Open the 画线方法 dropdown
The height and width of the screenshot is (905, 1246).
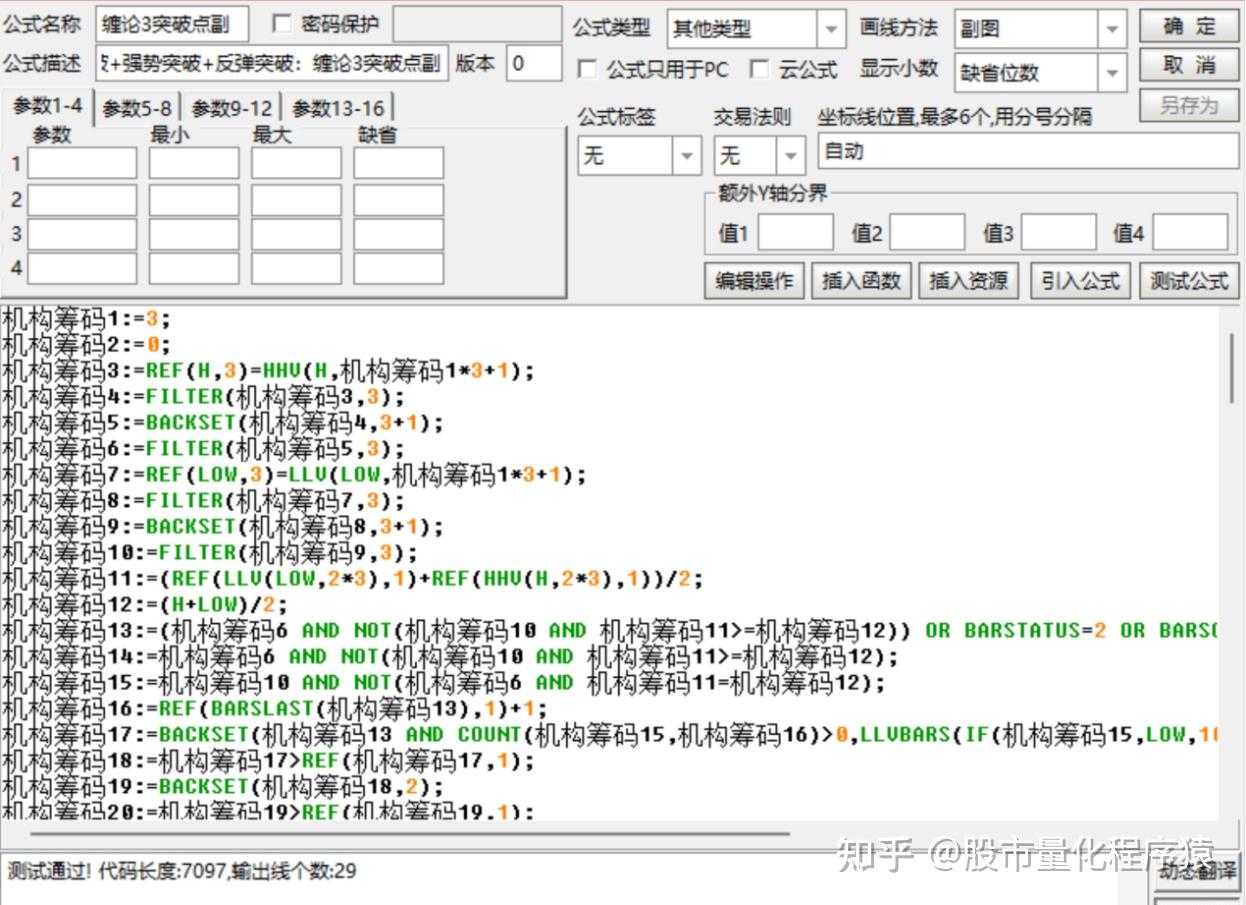tap(1112, 29)
